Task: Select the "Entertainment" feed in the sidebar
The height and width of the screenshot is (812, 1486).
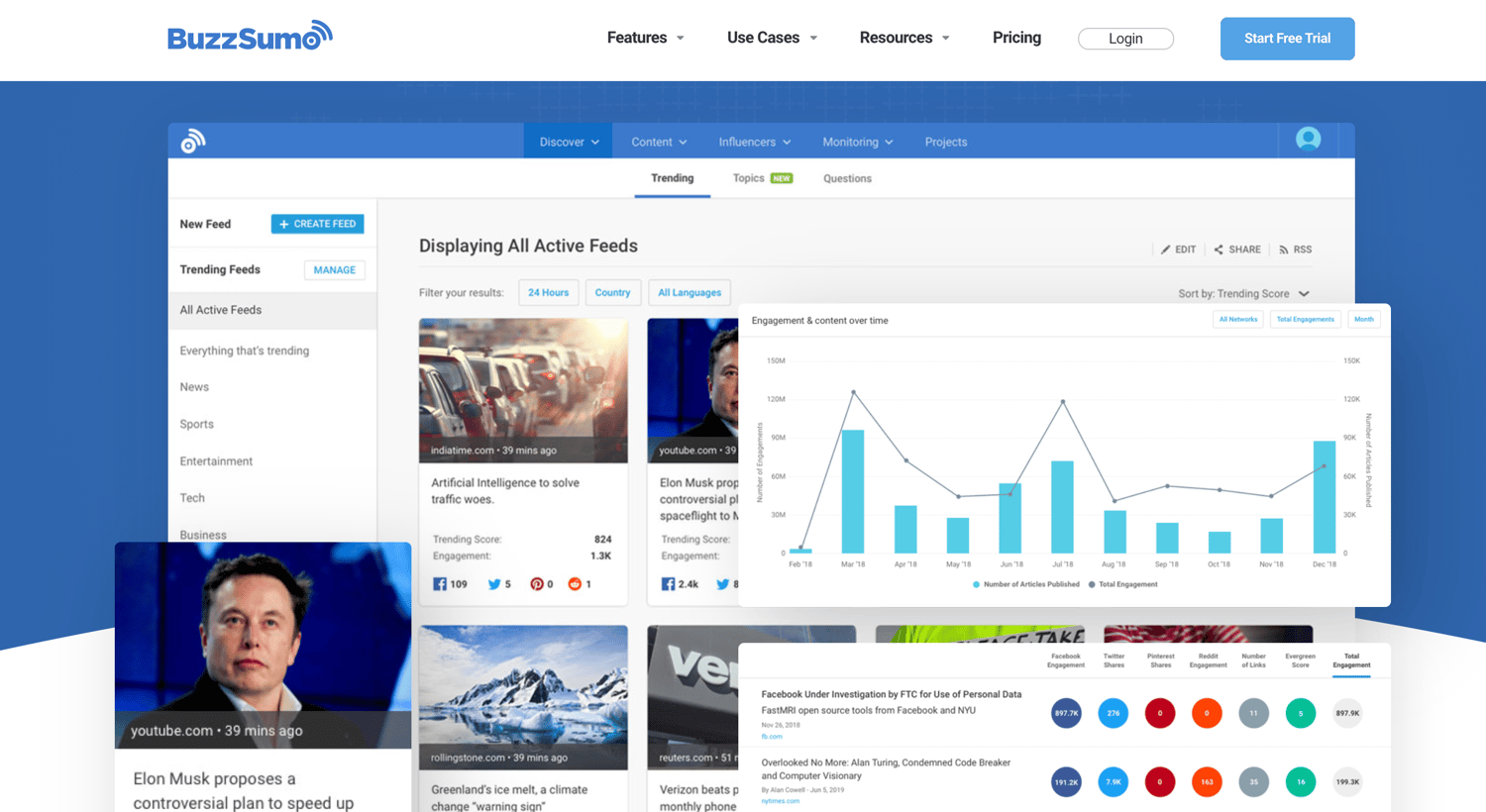Action: coord(216,461)
